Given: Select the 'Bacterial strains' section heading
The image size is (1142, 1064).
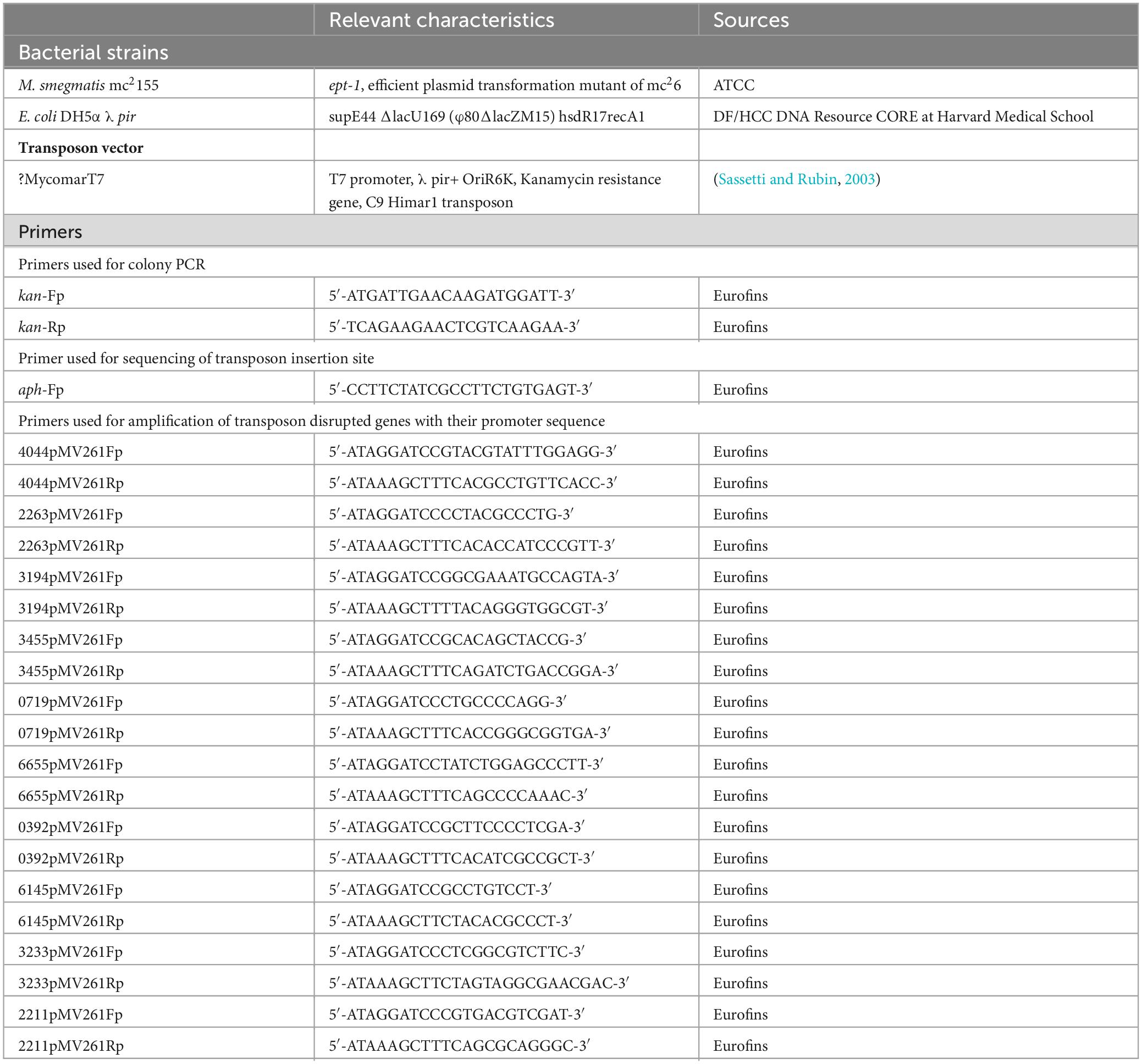Looking at the screenshot, I should click(93, 52).
